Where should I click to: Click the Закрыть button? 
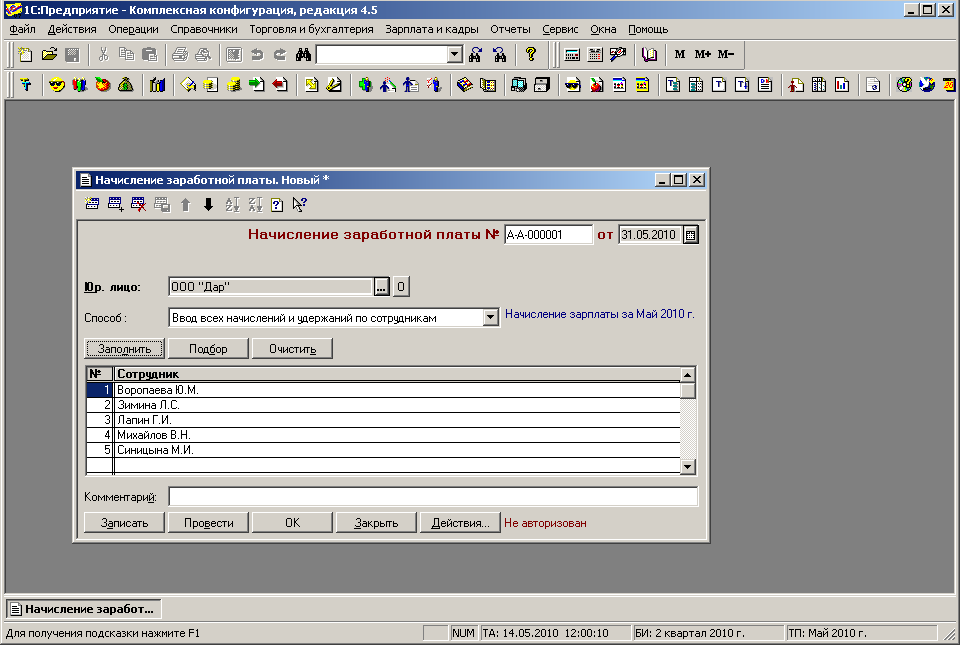[x=377, y=523]
